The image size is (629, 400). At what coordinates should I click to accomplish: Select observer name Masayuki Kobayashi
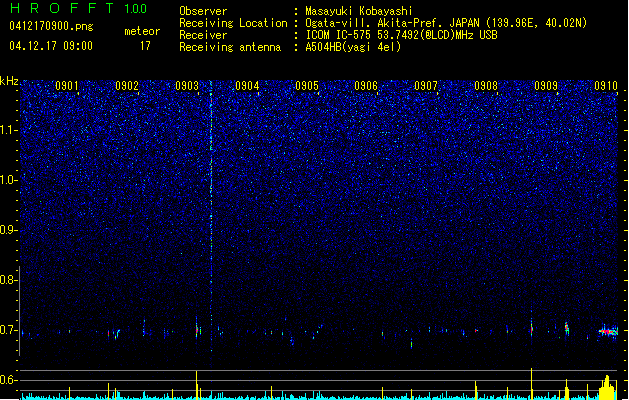click(359, 11)
